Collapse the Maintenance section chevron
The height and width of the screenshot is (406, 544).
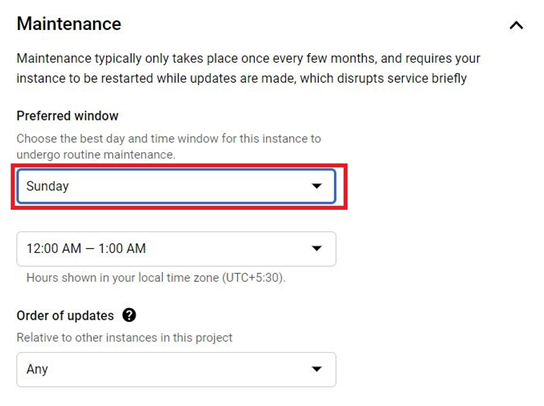(516, 25)
